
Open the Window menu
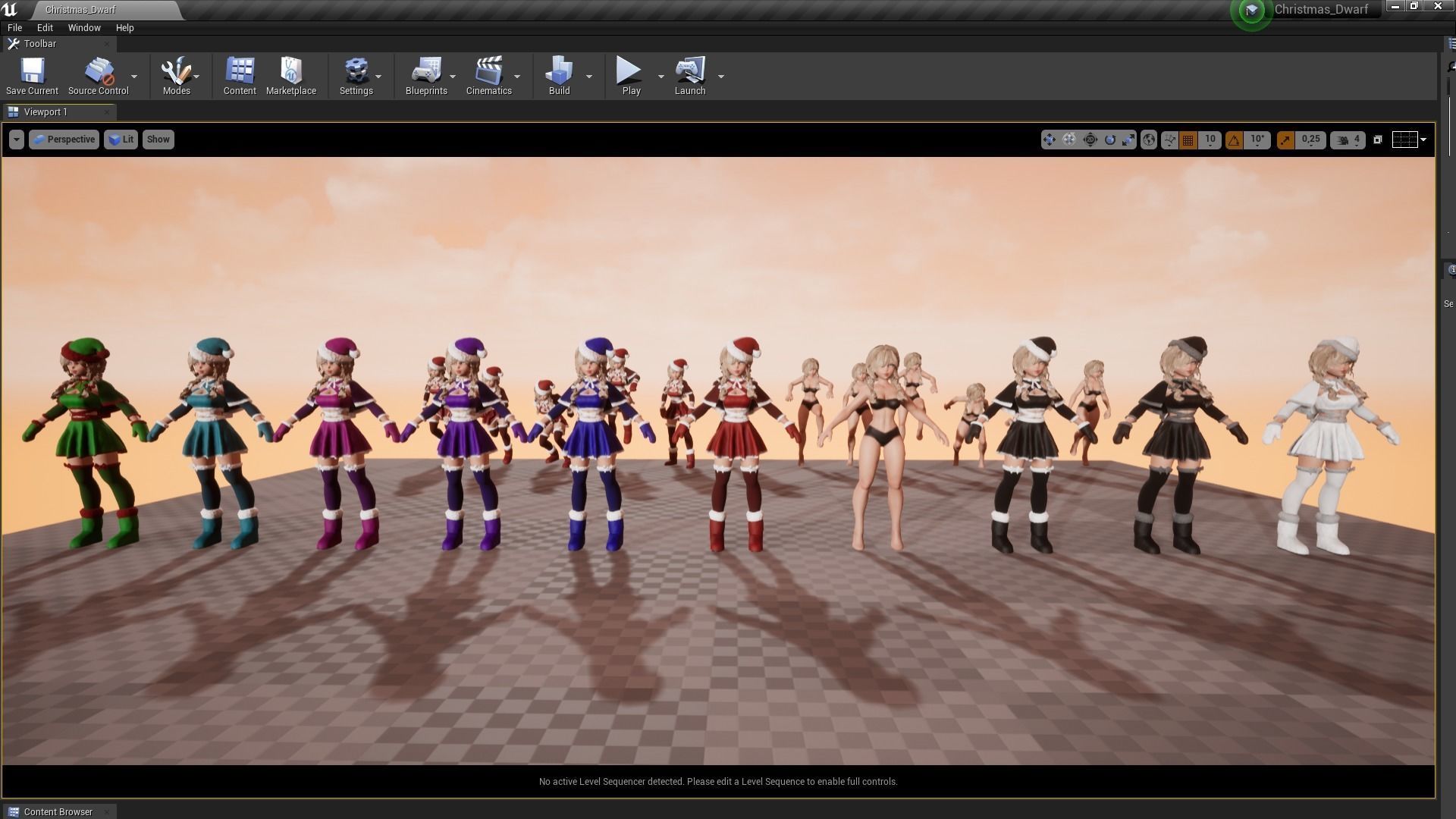[x=84, y=28]
